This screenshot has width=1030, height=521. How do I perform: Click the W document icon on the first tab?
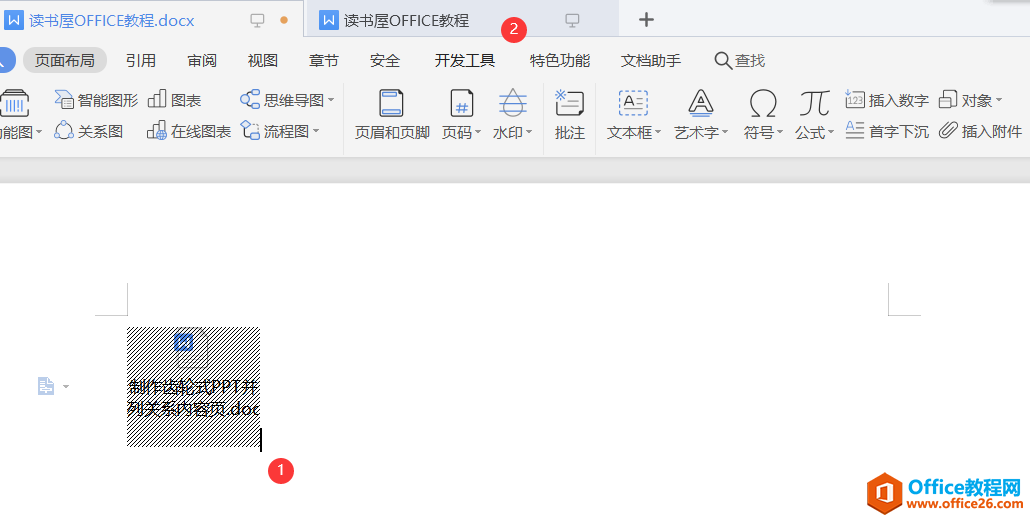pyautogui.click(x=14, y=20)
